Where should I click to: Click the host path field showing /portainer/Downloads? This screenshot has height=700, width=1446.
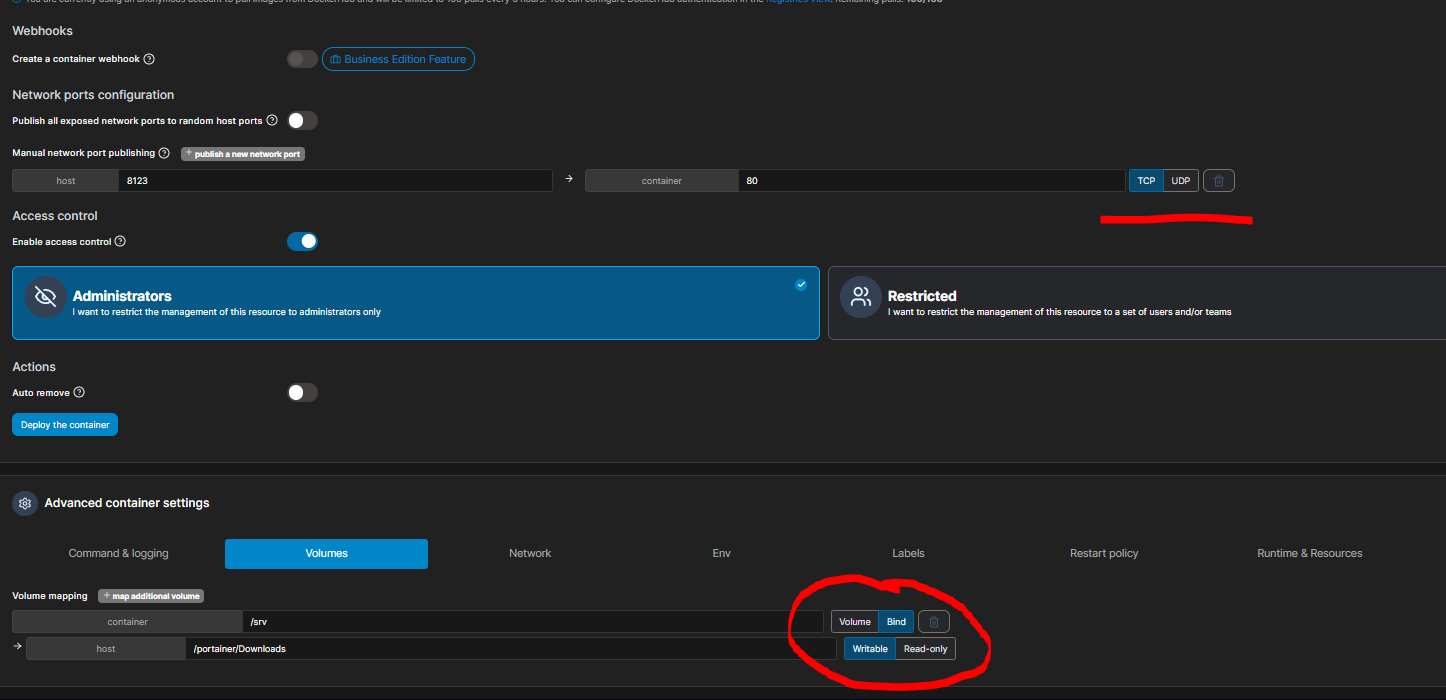[511, 649]
